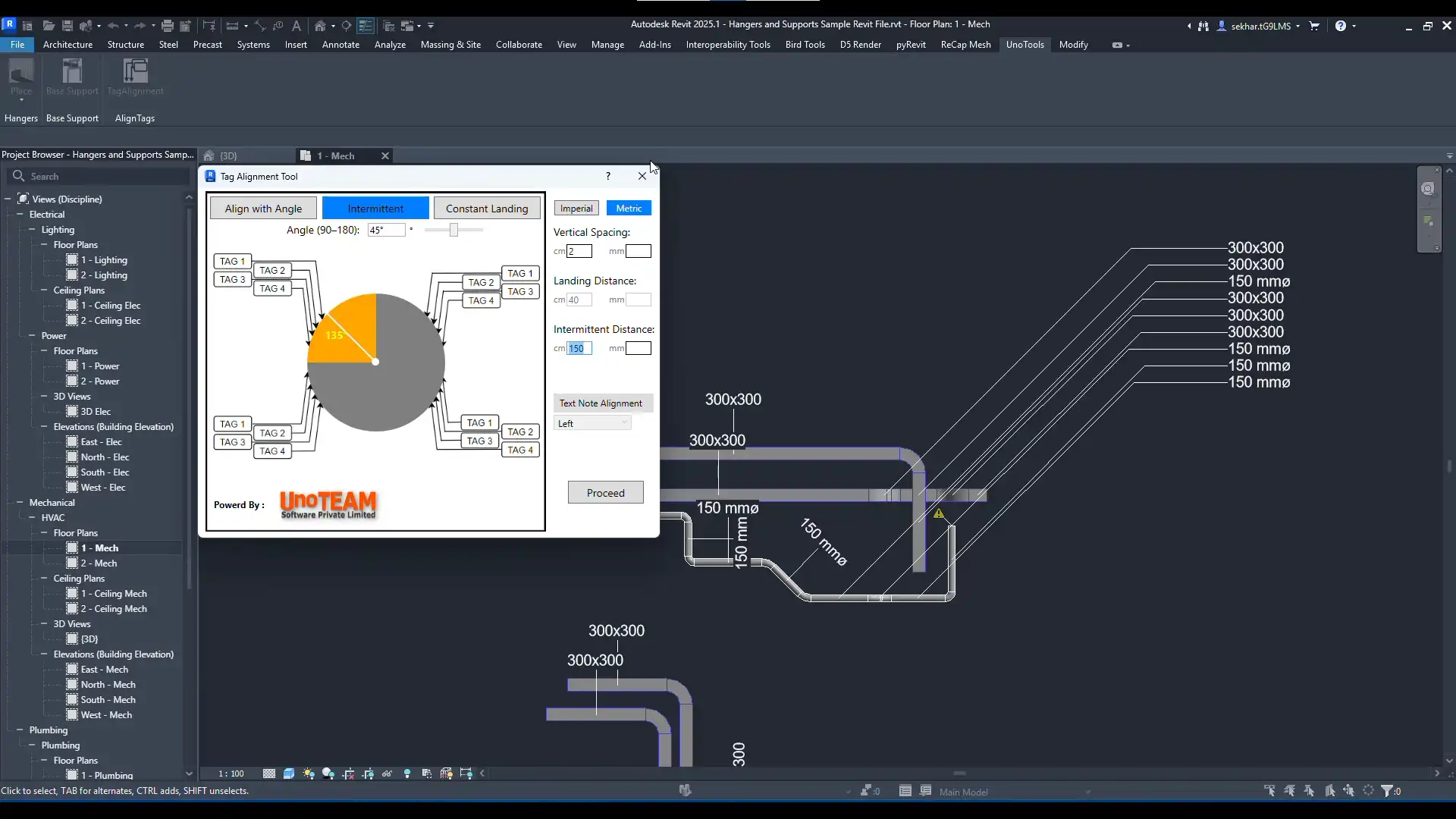Collapse the Mechanical tree node

coord(20,503)
